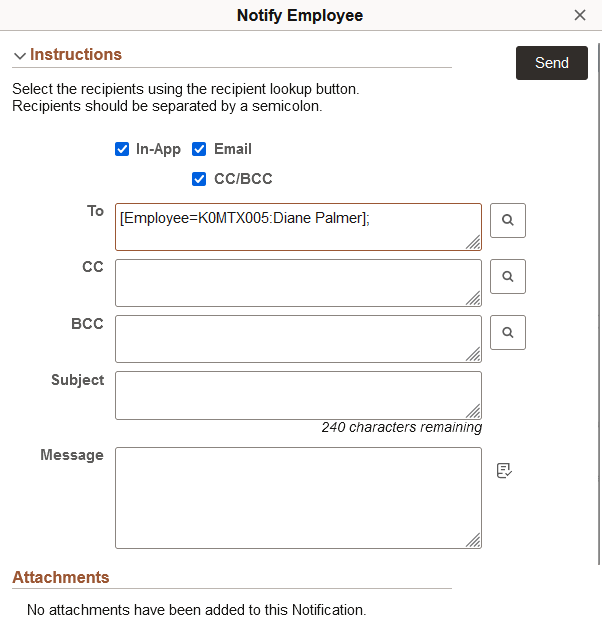Click the BCC box resize handle

tap(473, 354)
